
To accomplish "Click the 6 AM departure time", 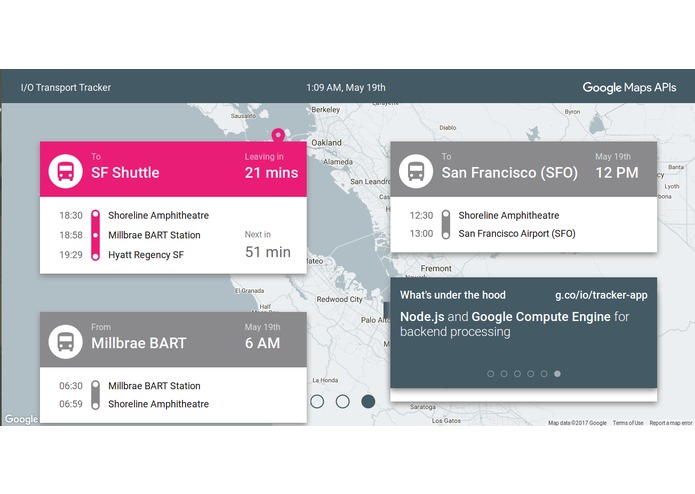I will point(262,343).
